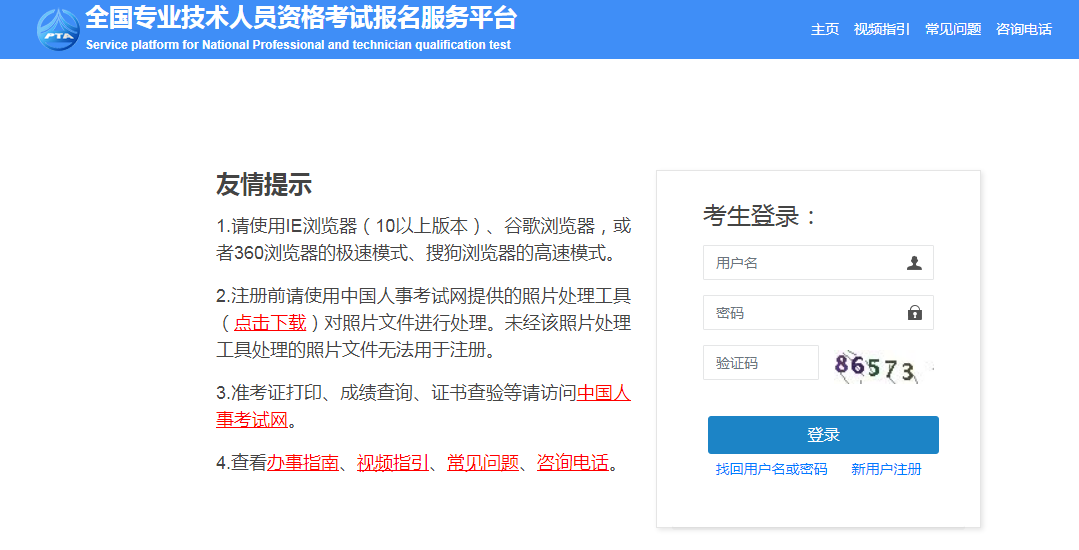1079x550 pixels.
Task: Click the PTA globe logo
Action: (58, 30)
